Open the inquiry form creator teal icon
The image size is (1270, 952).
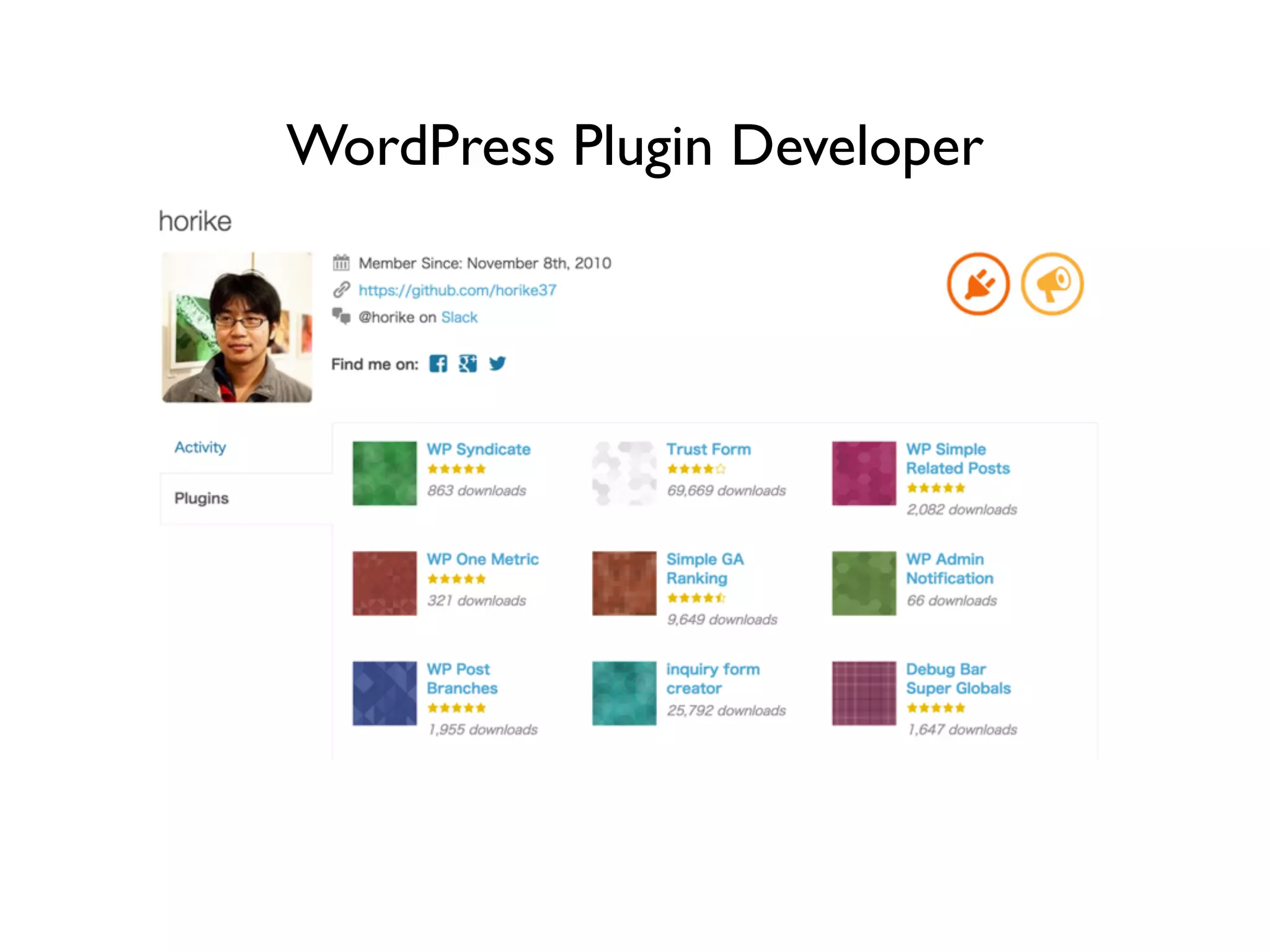(624, 693)
